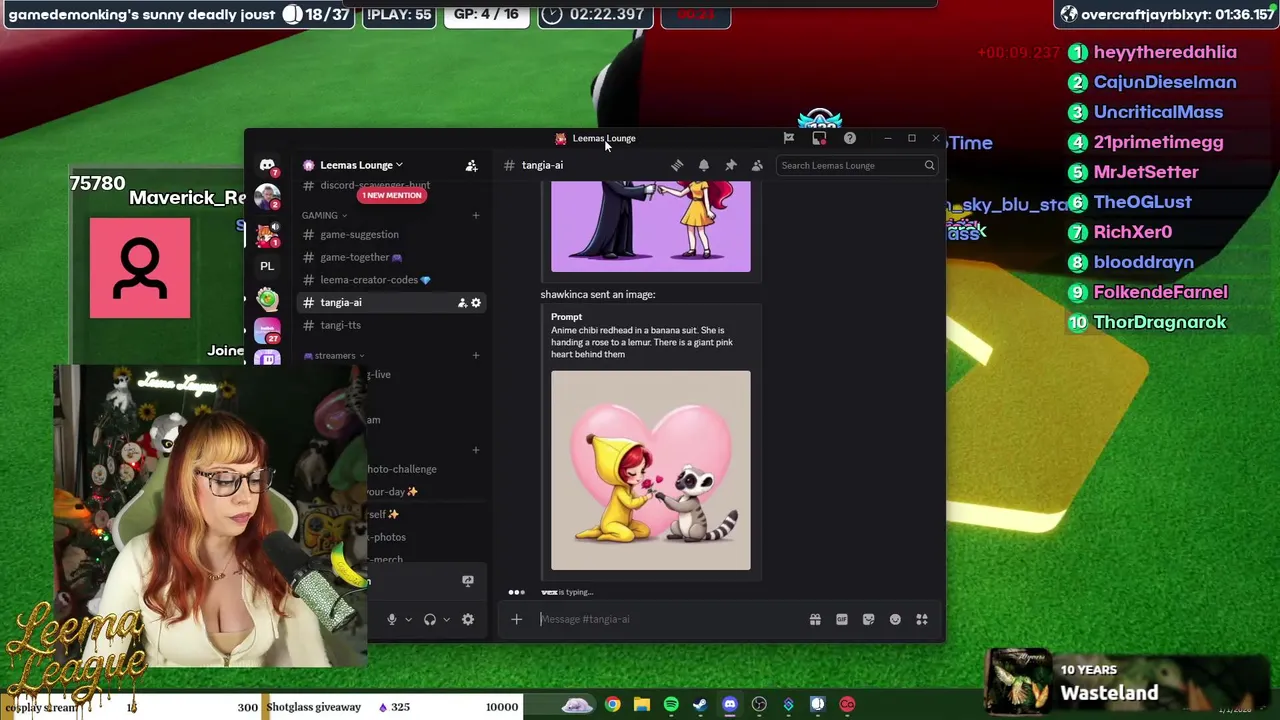
Task: Click the partly hidden photo-challenge channel
Action: click(x=401, y=469)
